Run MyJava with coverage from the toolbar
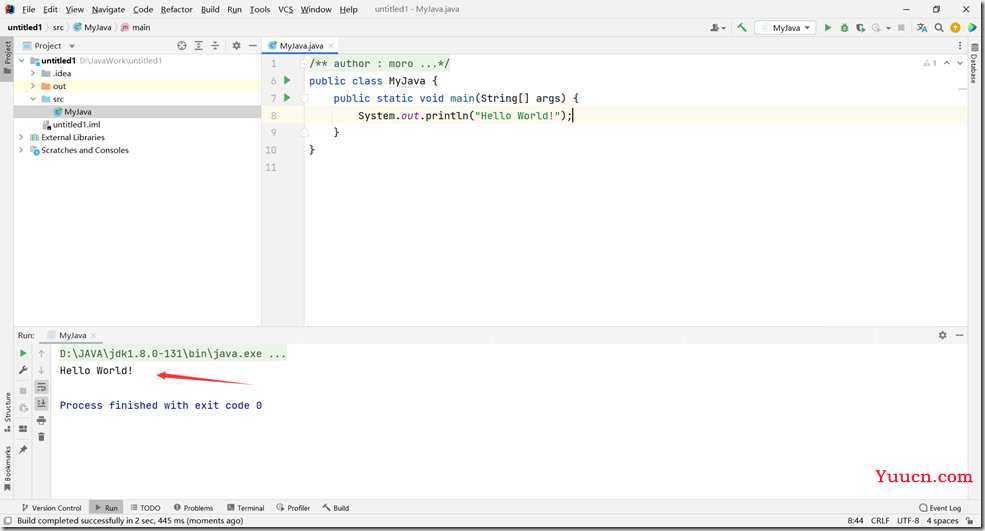 click(x=861, y=28)
